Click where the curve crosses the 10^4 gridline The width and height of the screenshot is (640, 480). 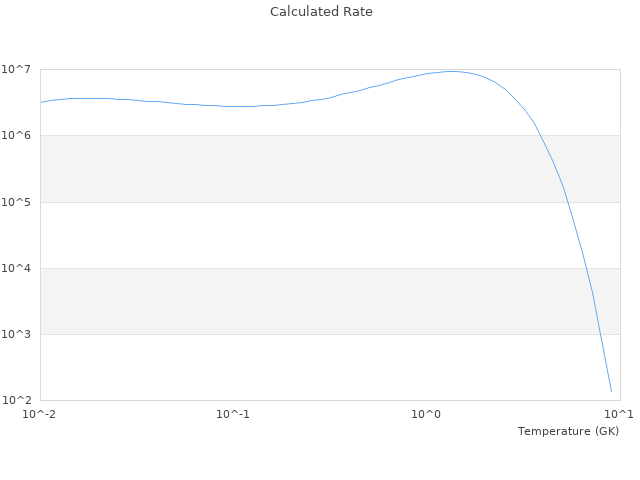point(585,268)
